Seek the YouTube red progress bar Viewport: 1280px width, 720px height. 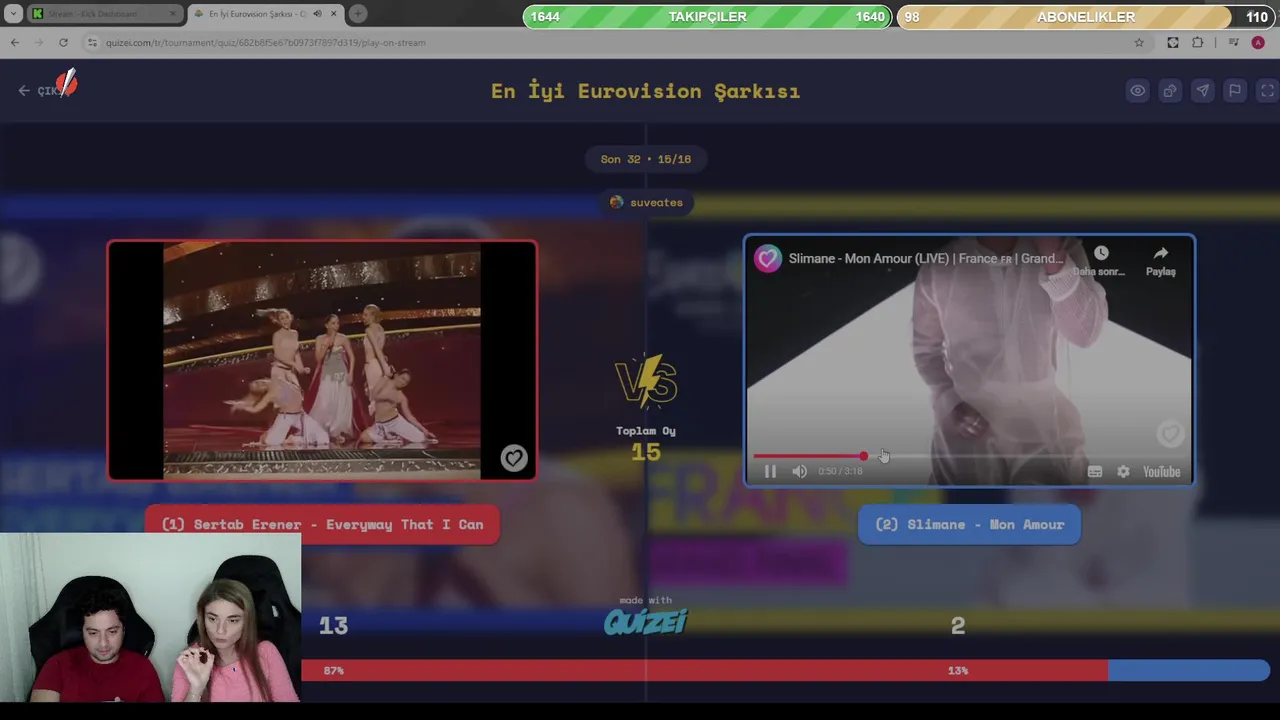pyautogui.click(x=970, y=456)
